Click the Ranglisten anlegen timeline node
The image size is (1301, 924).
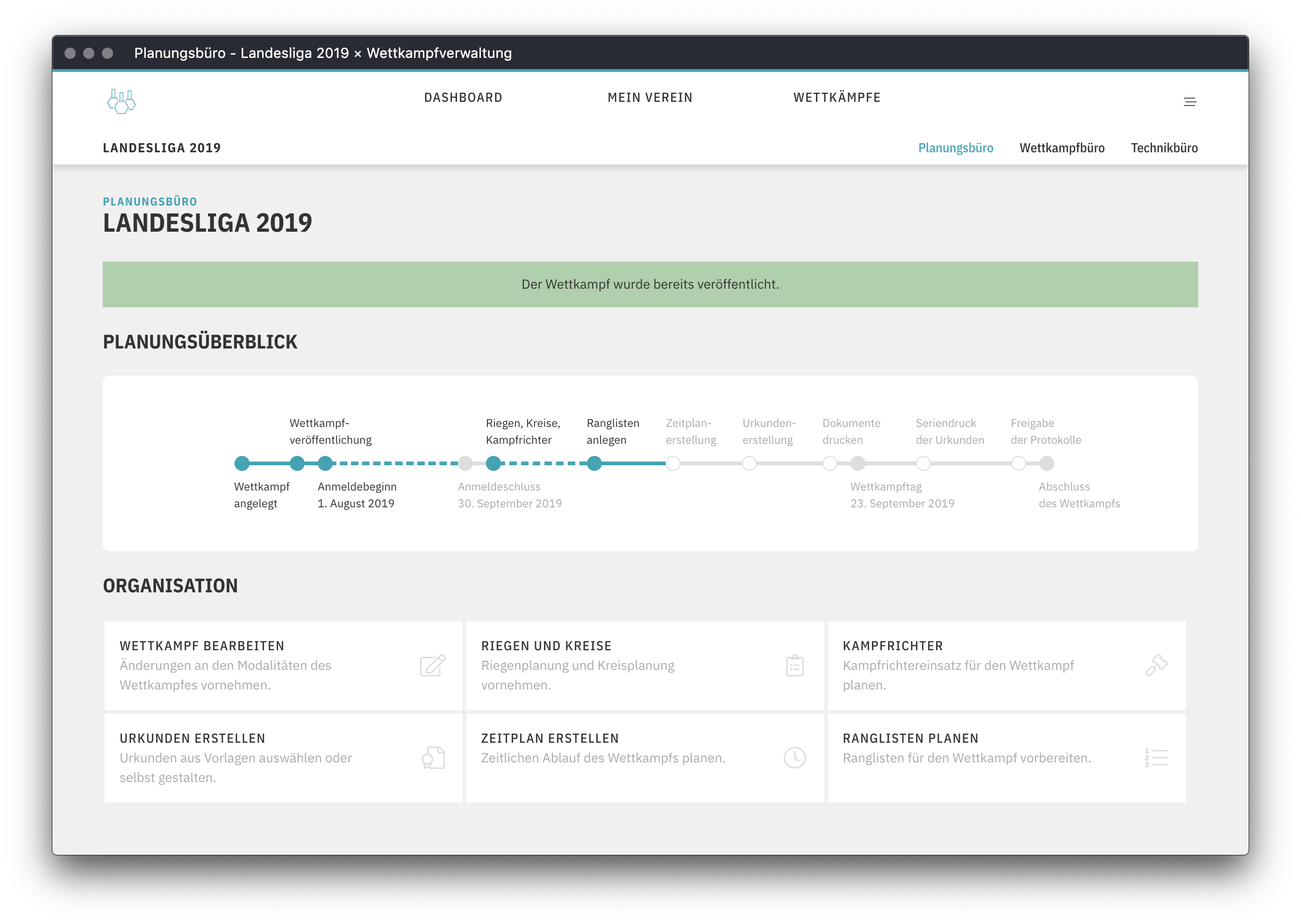tap(594, 464)
